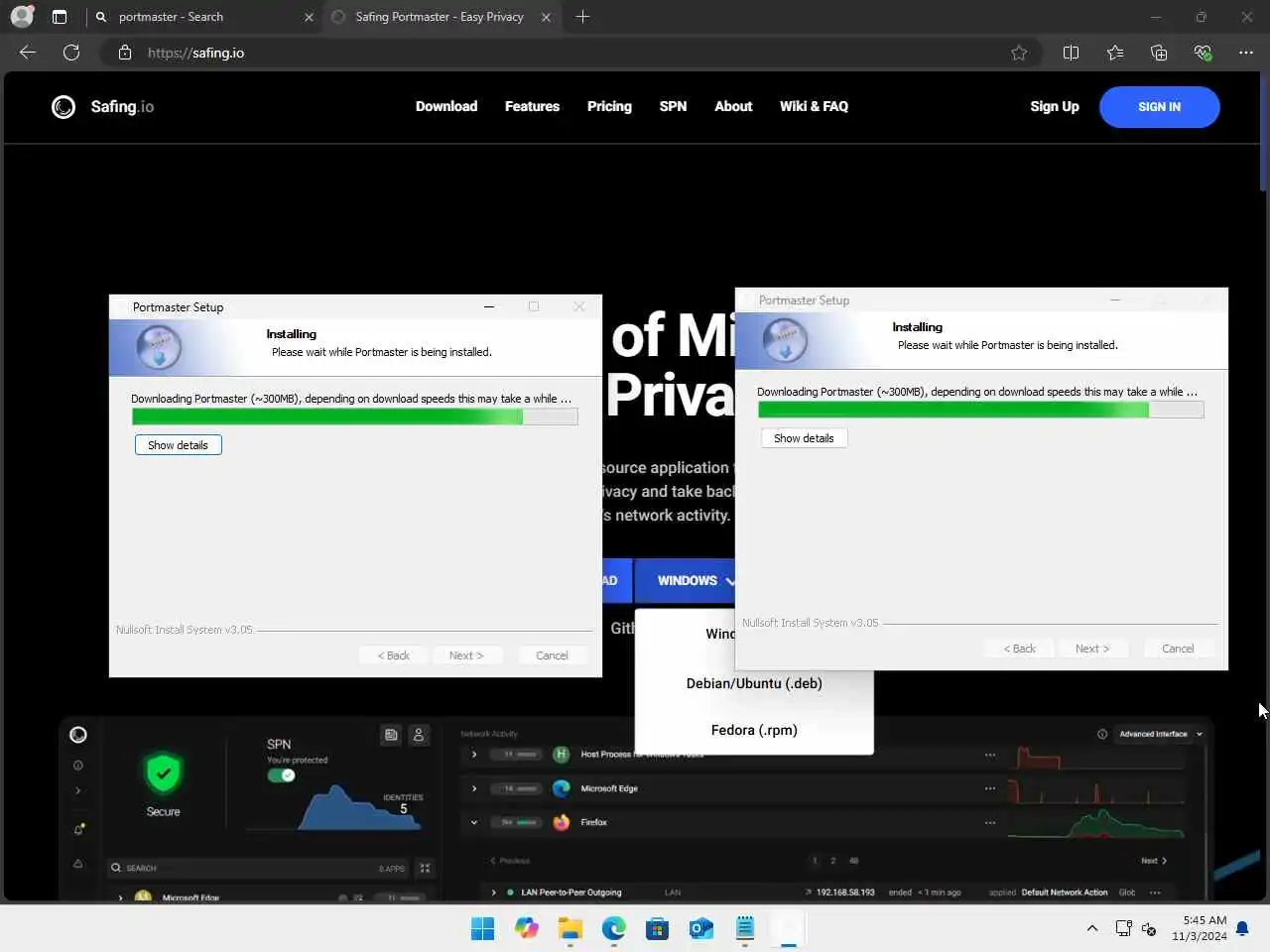Open File Explorer from the taskbar
Viewport: 1270px width, 952px height.
[x=570, y=928]
